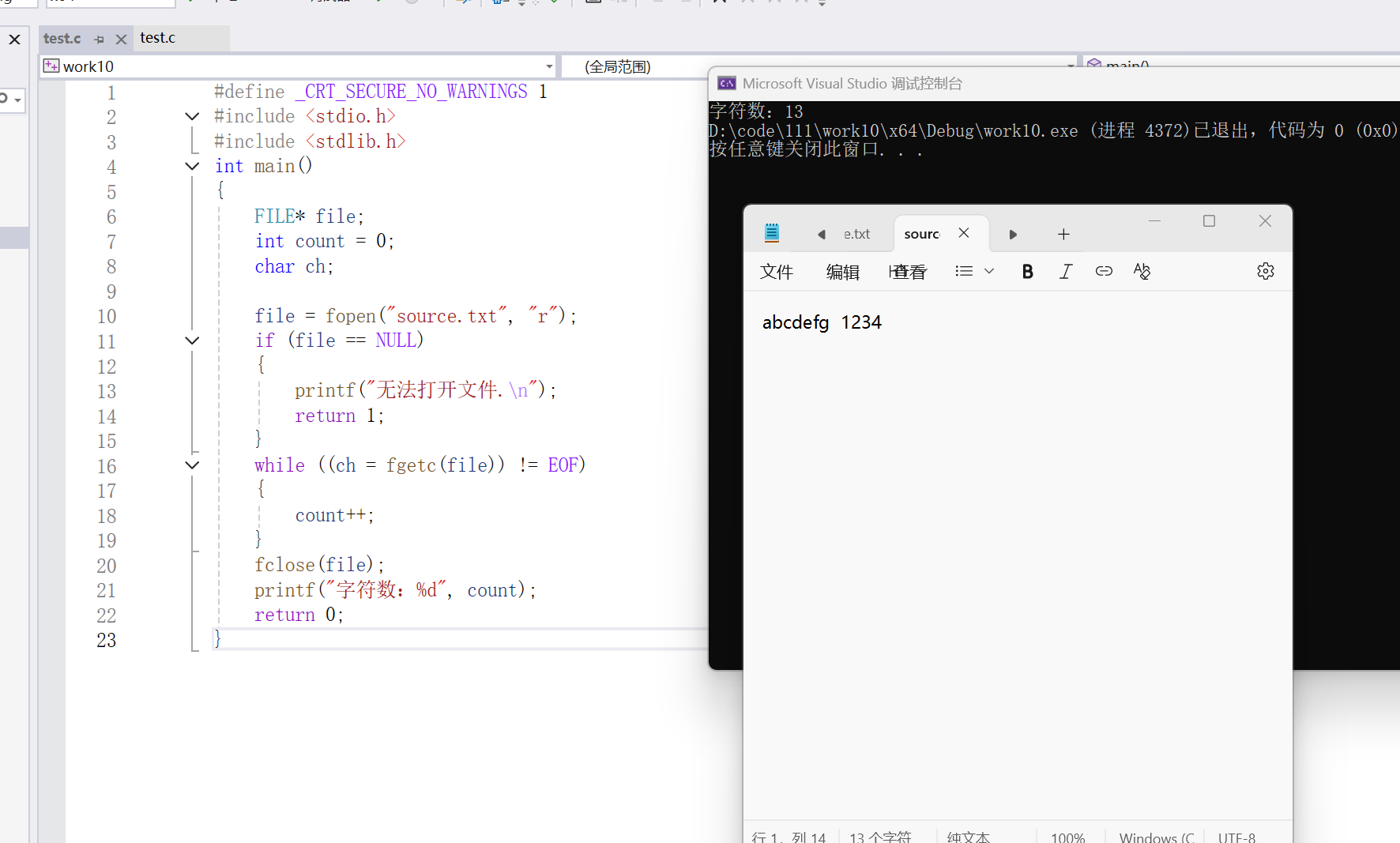The image size is (1400, 843).
Task: Minimize the Notepad window
Action: click(x=1154, y=221)
